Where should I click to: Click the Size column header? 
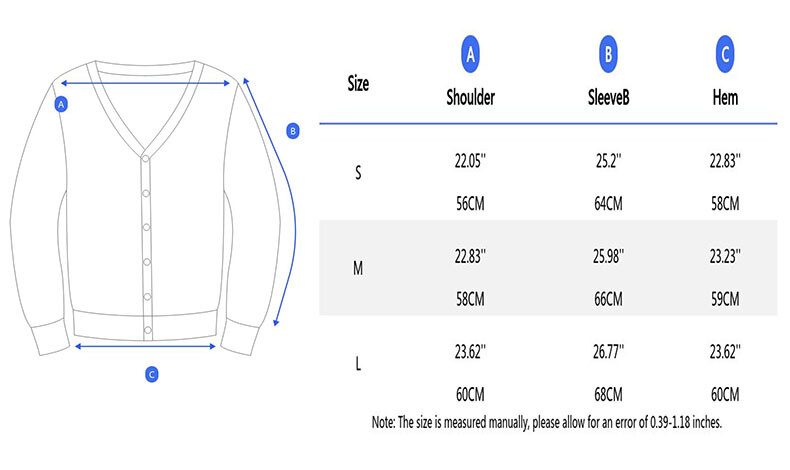tap(358, 84)
